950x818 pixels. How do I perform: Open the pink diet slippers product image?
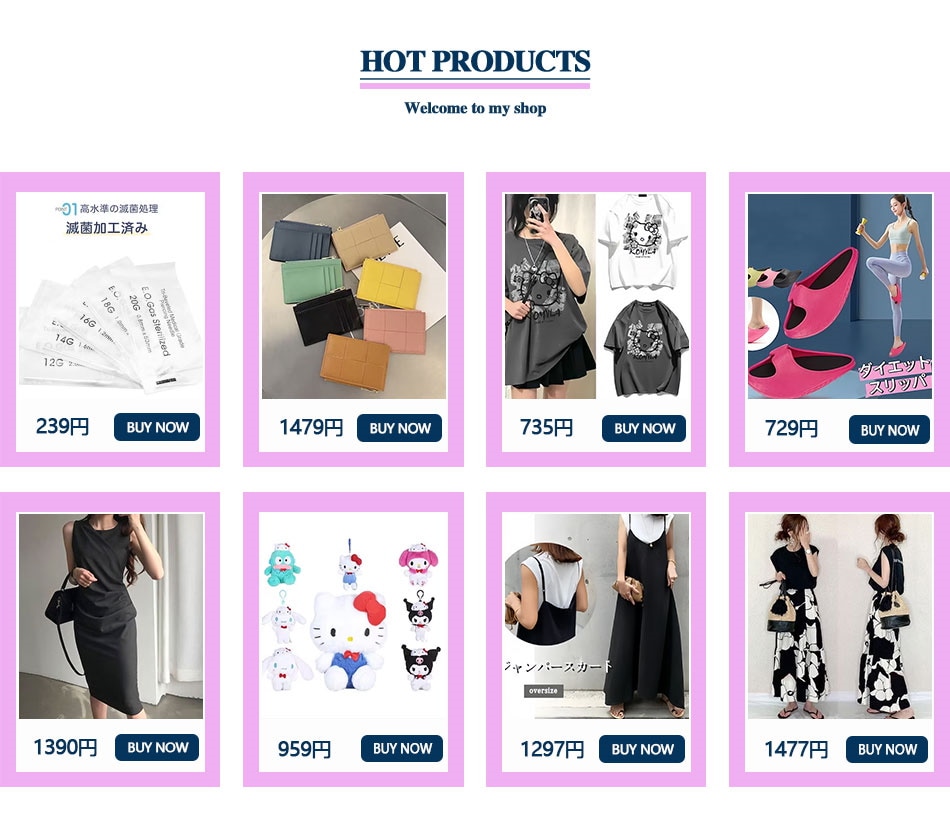(840, 296)
